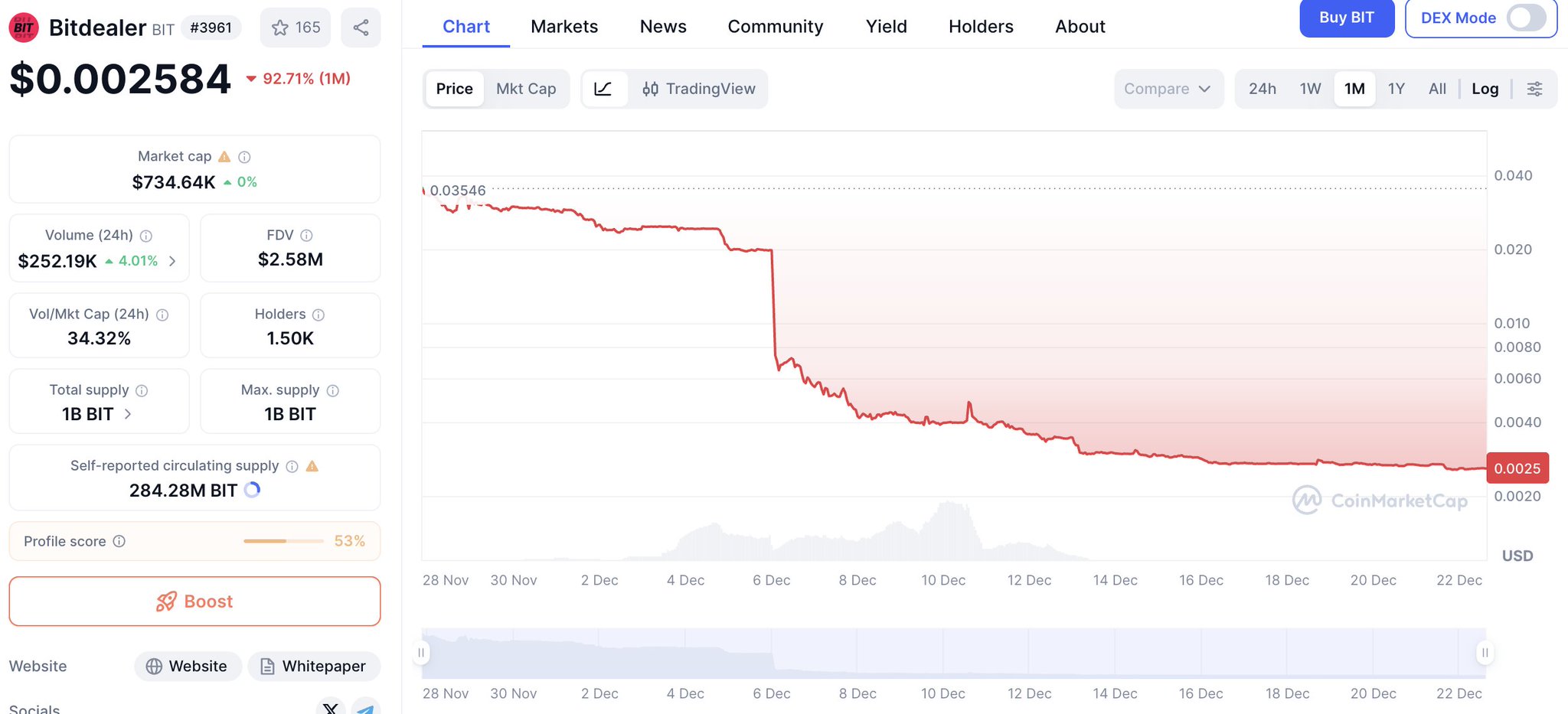Image resolution: width=1568 pixels, height=714 pixels.
Task: Click the orange Boost button
Action: tap(194, 602)
